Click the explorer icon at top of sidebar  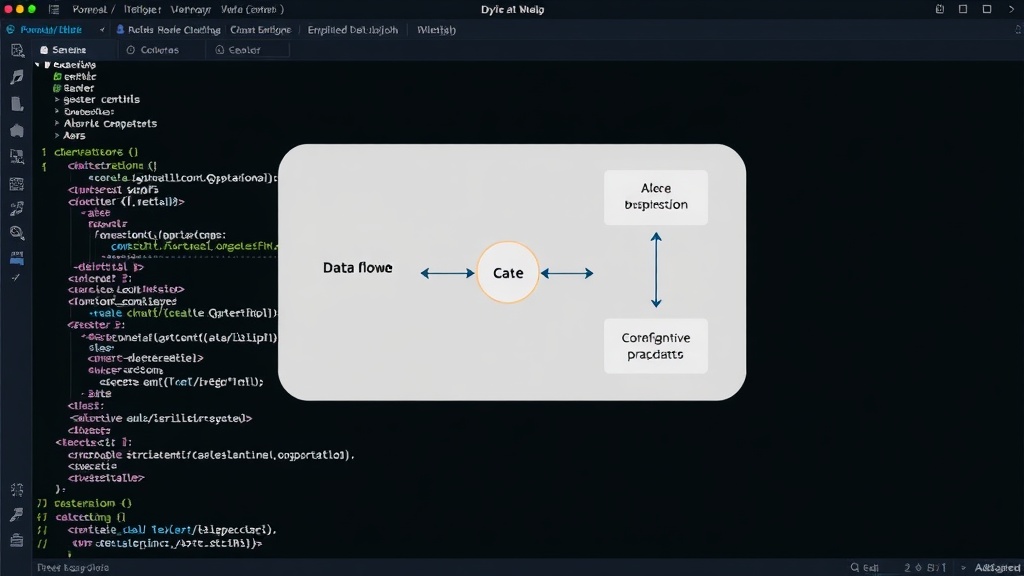tap(17, 51)
